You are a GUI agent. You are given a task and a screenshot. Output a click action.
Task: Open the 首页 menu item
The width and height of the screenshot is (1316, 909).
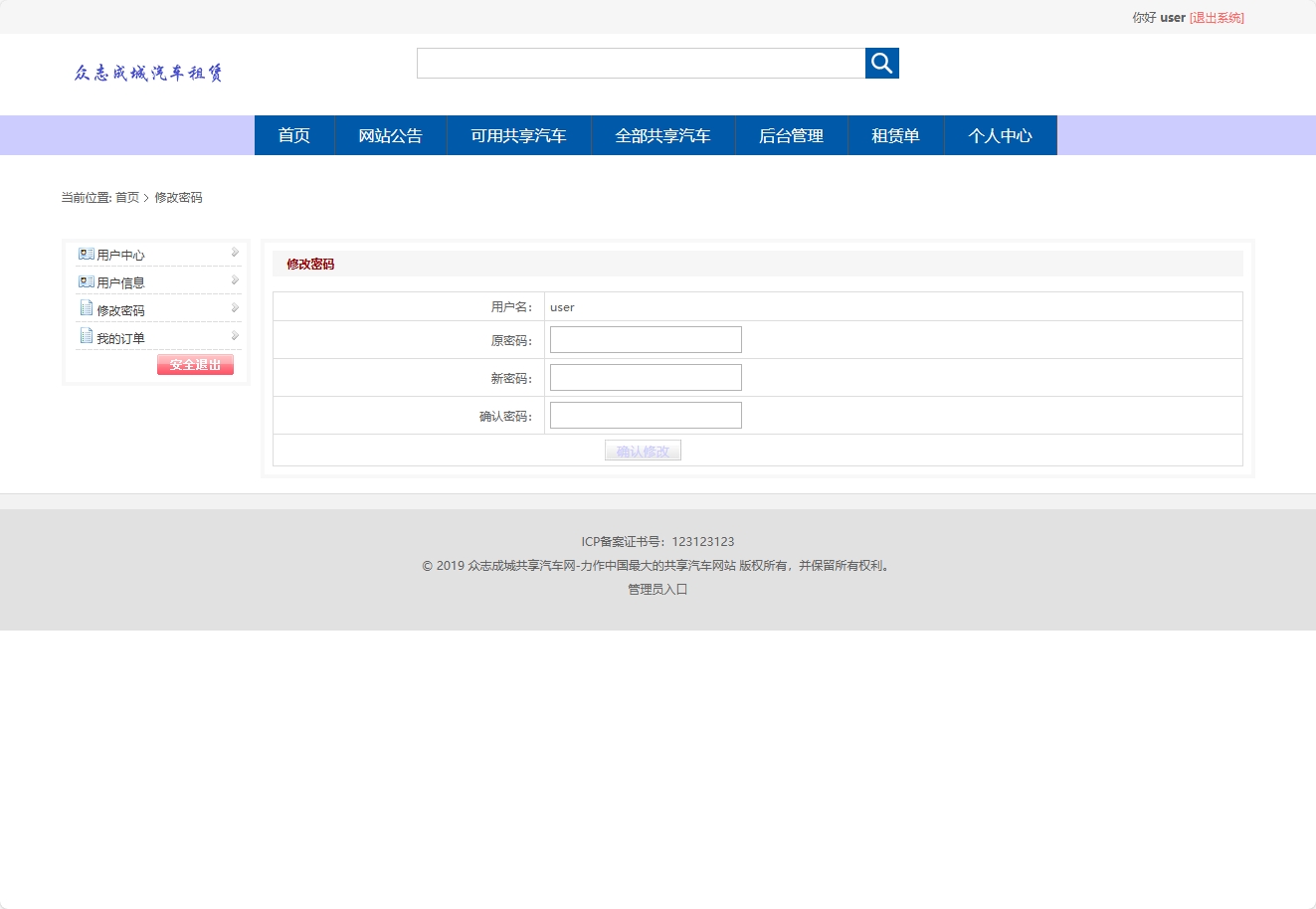click(x=293, y=135)
